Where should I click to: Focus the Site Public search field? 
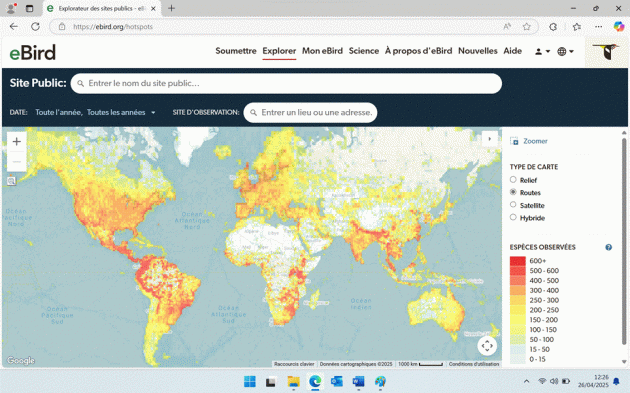tap(286, 84)
